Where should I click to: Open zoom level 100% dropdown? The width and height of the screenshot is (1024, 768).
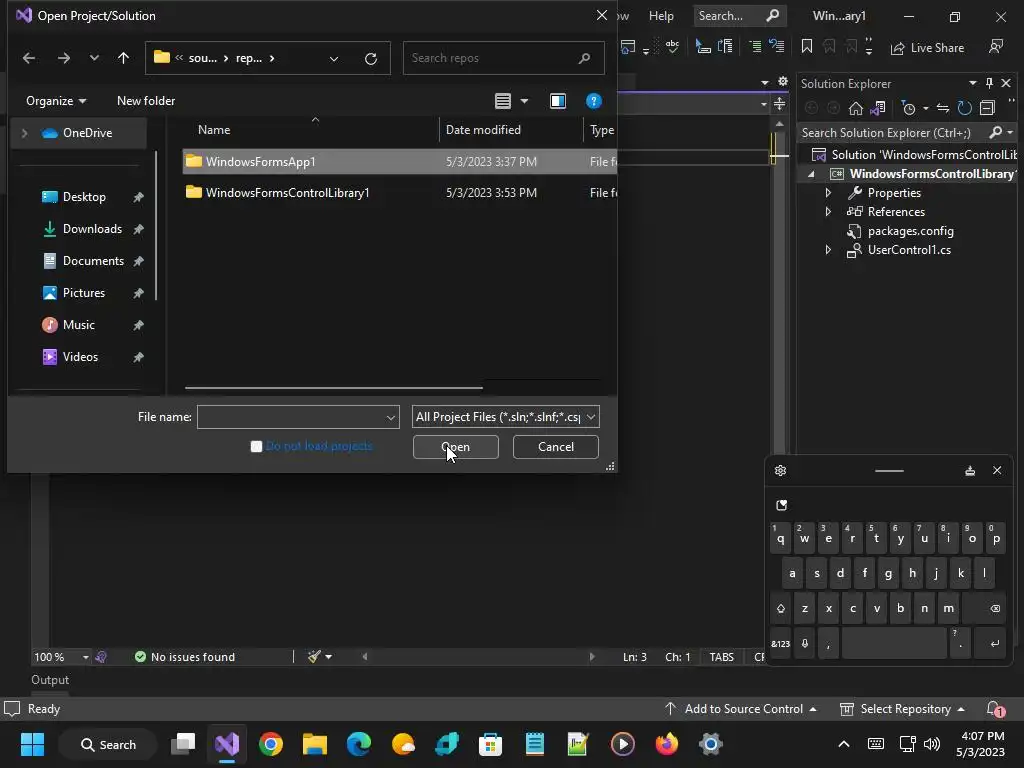86,657
